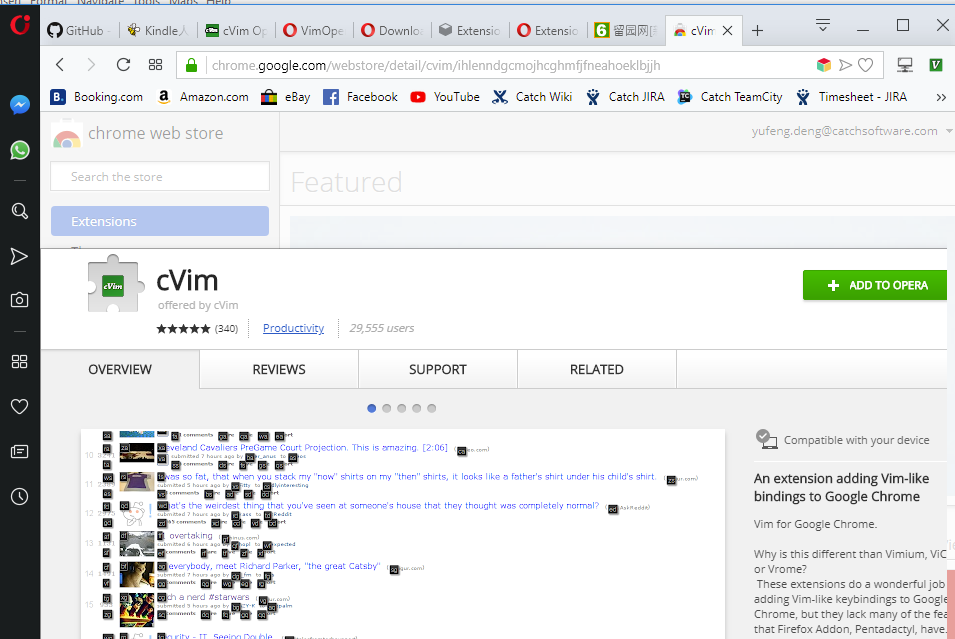
Task: Click the colored cube extension icon in address bar
Action: 823,65
